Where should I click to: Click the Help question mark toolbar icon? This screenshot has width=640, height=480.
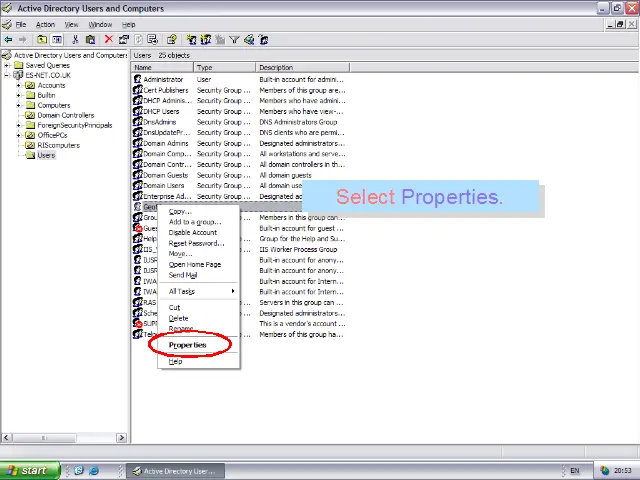171,40
